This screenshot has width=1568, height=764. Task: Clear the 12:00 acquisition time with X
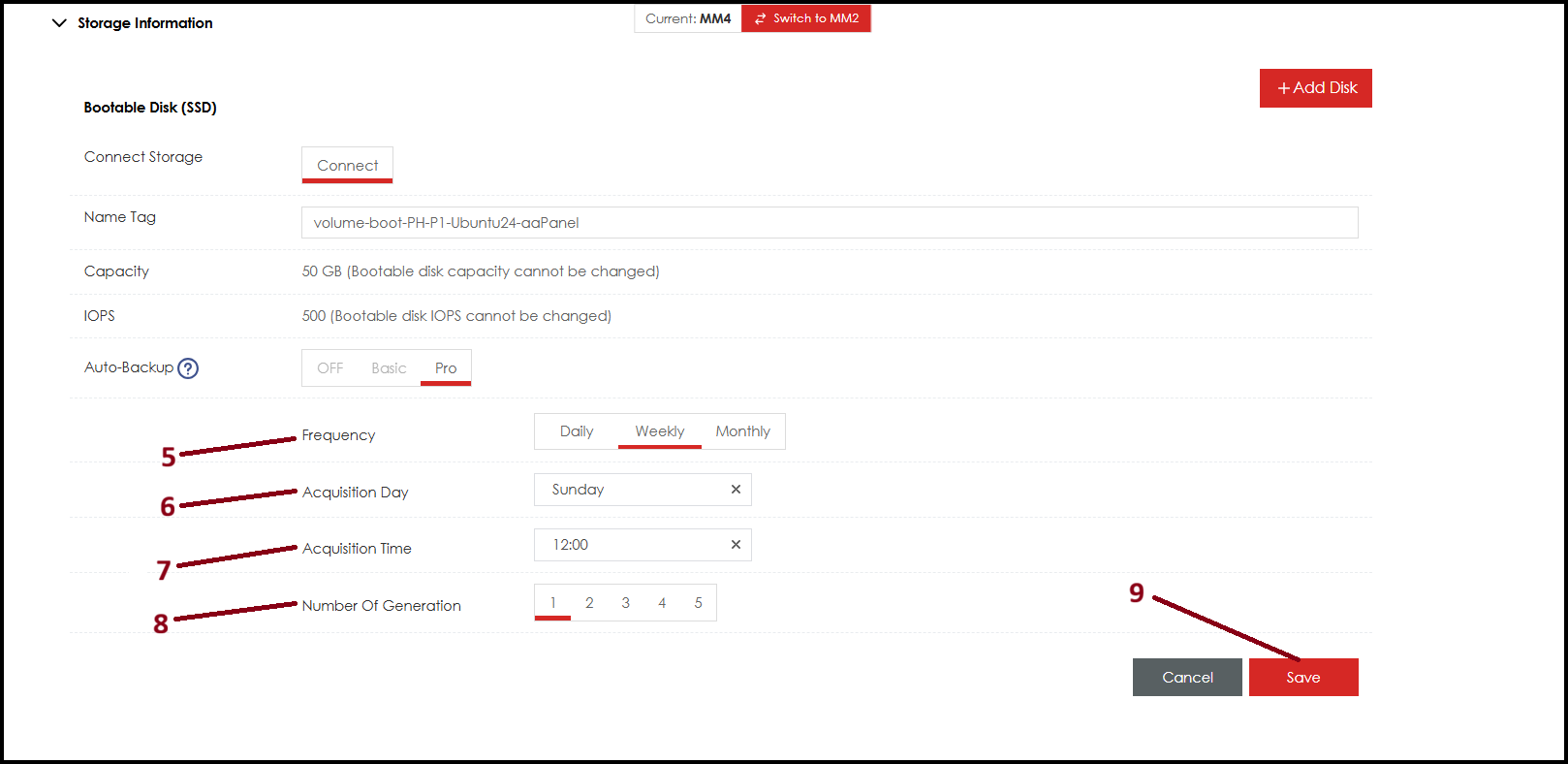click(736, 545)
